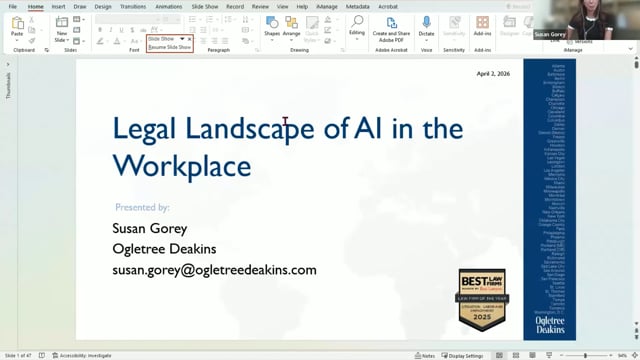This screenshot has height=360, width=640.
Task: Start Slide Show from status bar
Action: click(549, 356)
